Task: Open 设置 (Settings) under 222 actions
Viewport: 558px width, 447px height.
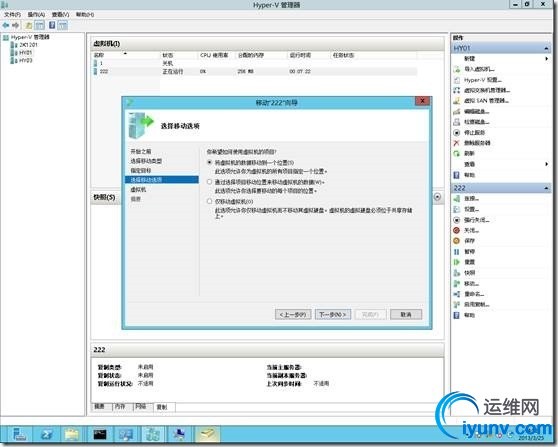Action: click(471, 209)
